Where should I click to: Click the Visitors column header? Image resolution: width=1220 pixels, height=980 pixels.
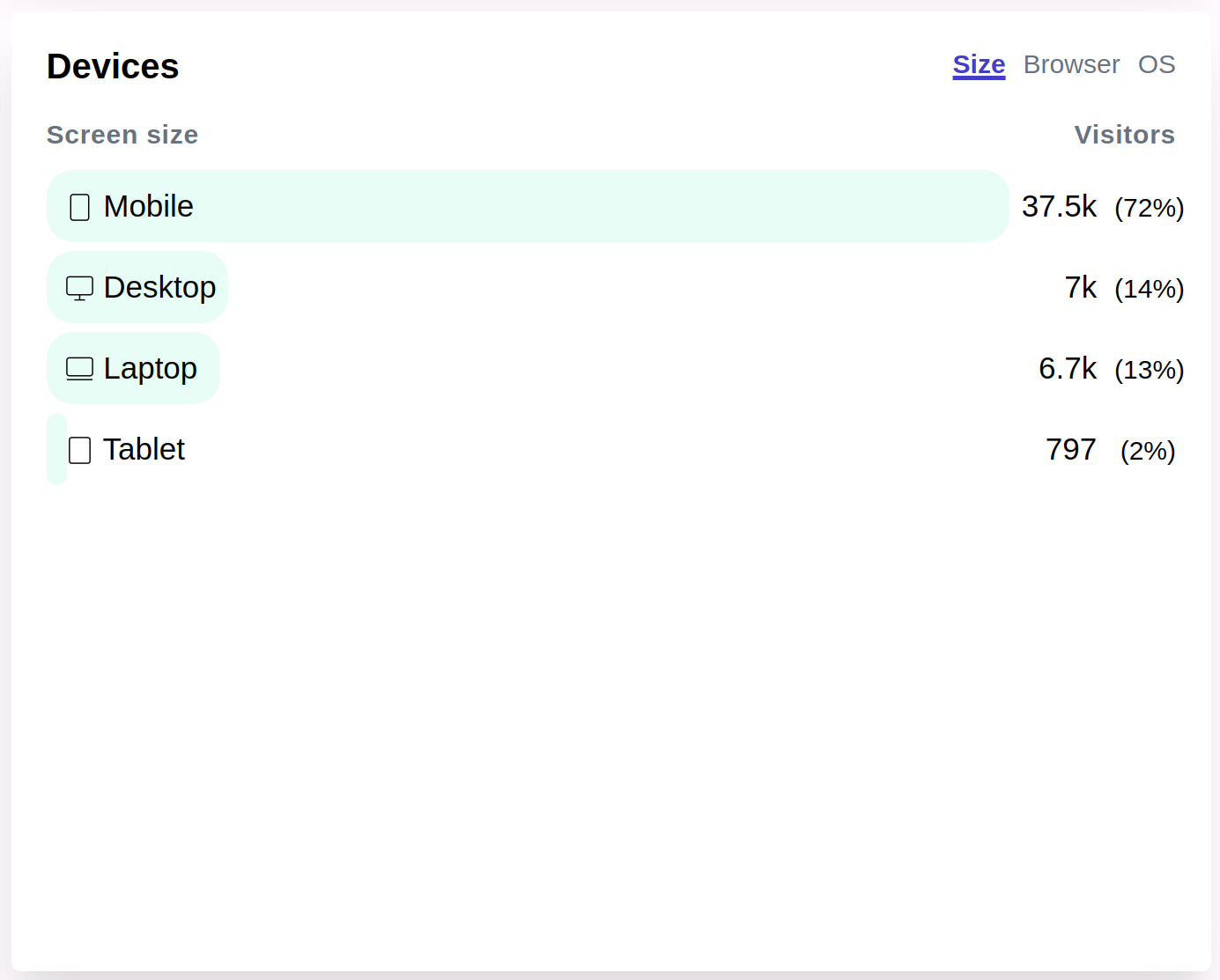coord(1124,135)
